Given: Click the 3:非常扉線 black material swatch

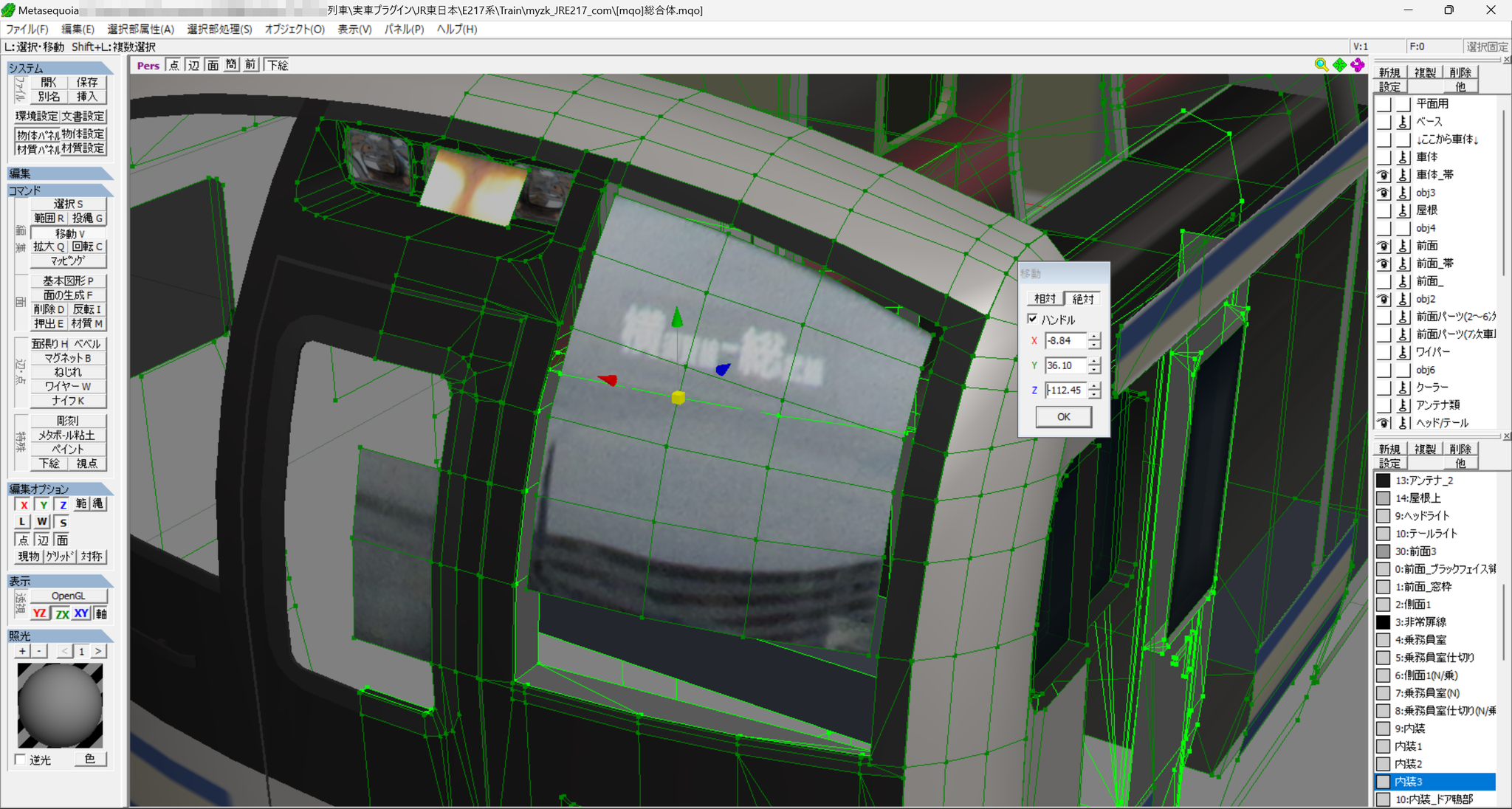Looking at the screenshot, I should [1384, 622].
